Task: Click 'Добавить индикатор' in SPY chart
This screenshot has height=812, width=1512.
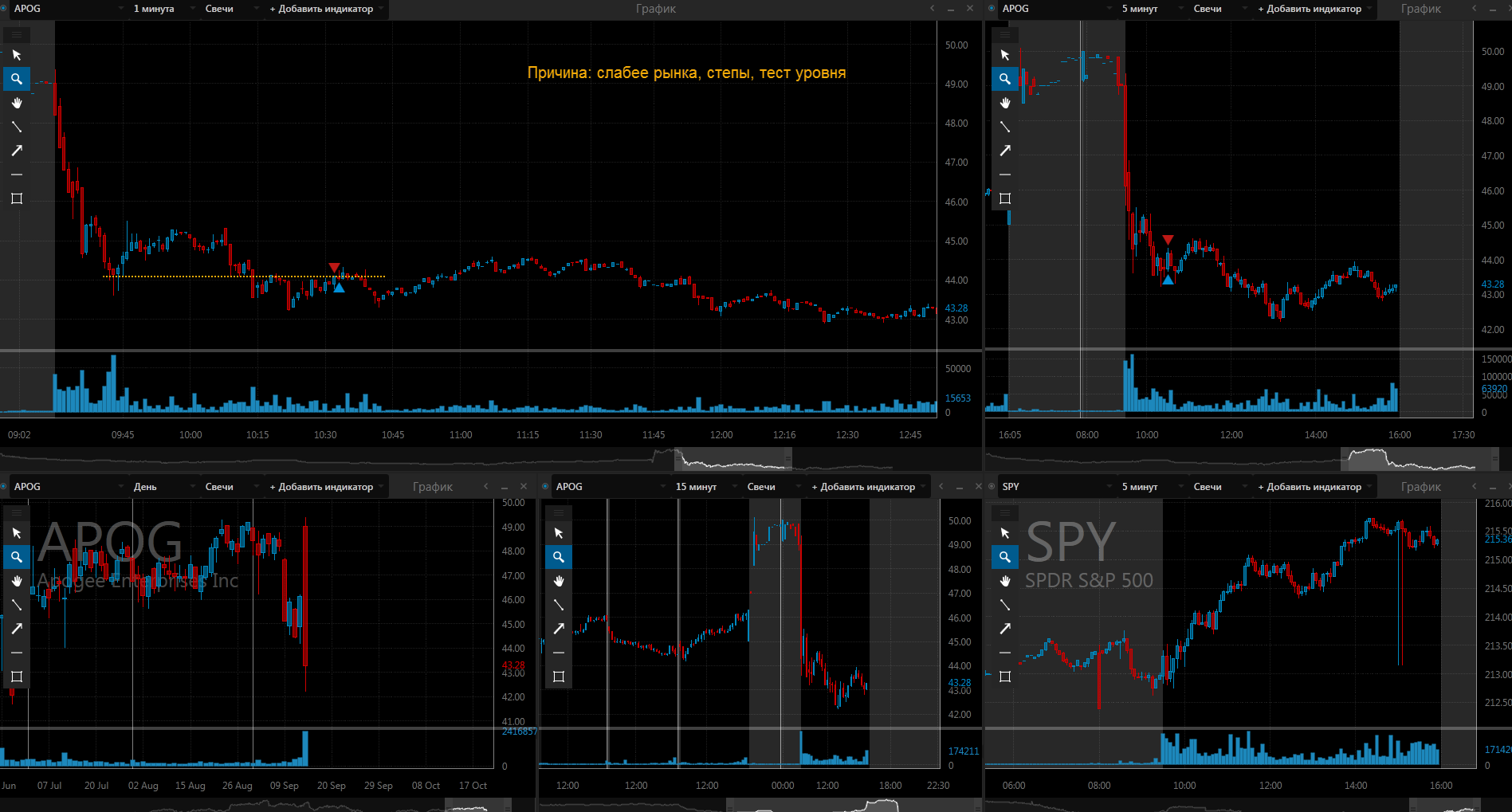Action: pyautogui.click(x=1314, y=487)
